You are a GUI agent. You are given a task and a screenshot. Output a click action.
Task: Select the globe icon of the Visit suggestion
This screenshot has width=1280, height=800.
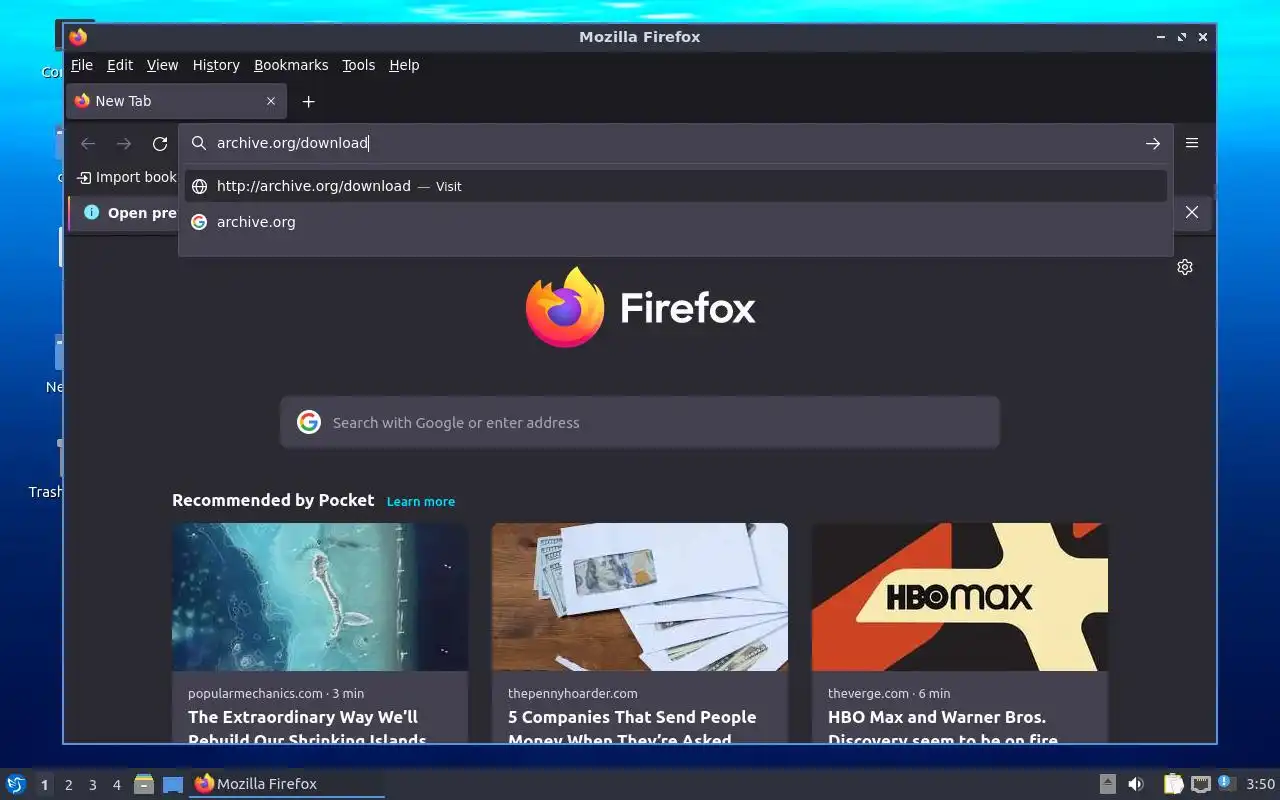click(199, 186)
